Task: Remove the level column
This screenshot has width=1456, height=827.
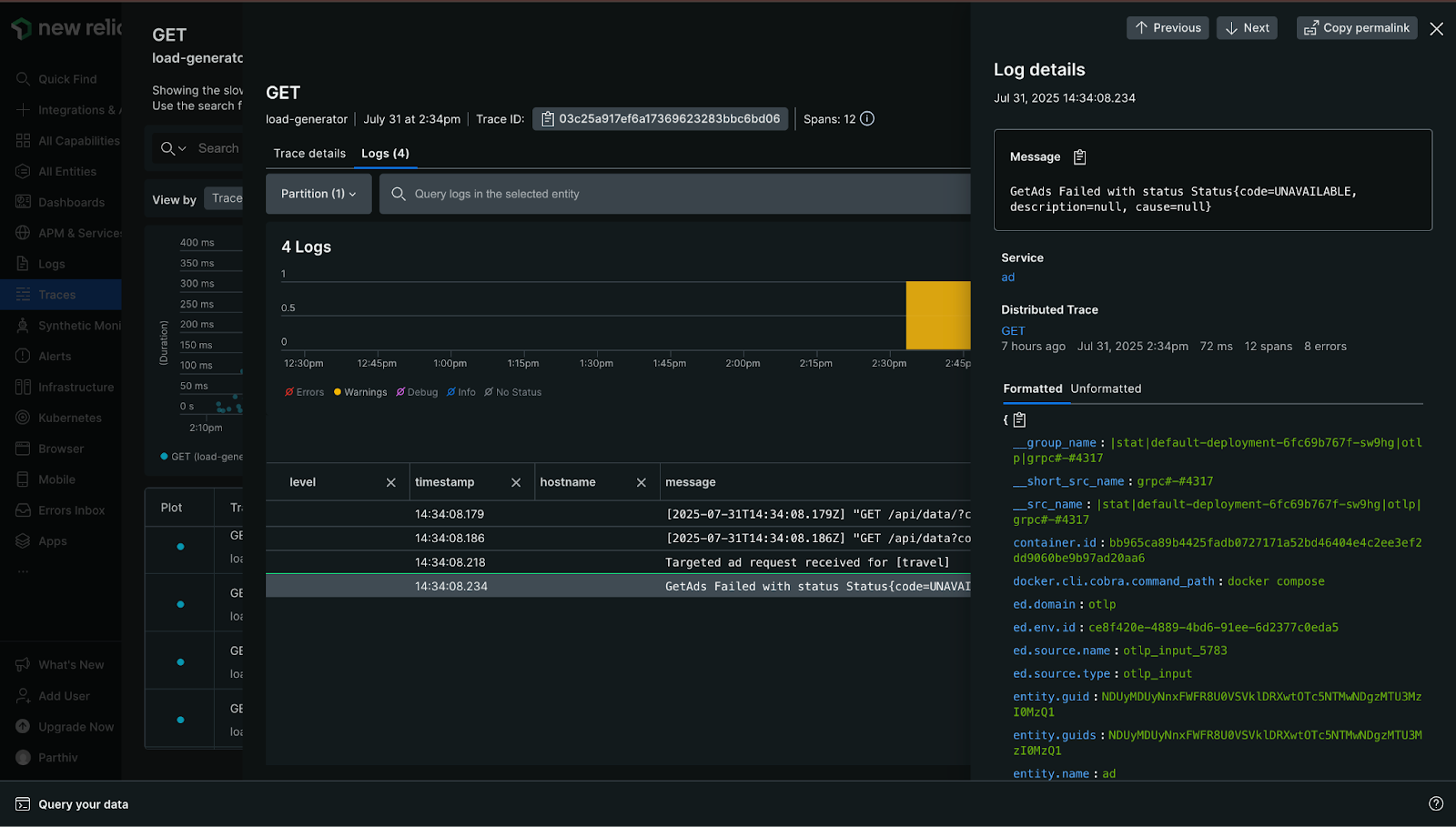Action: click(x=391, y=483)
